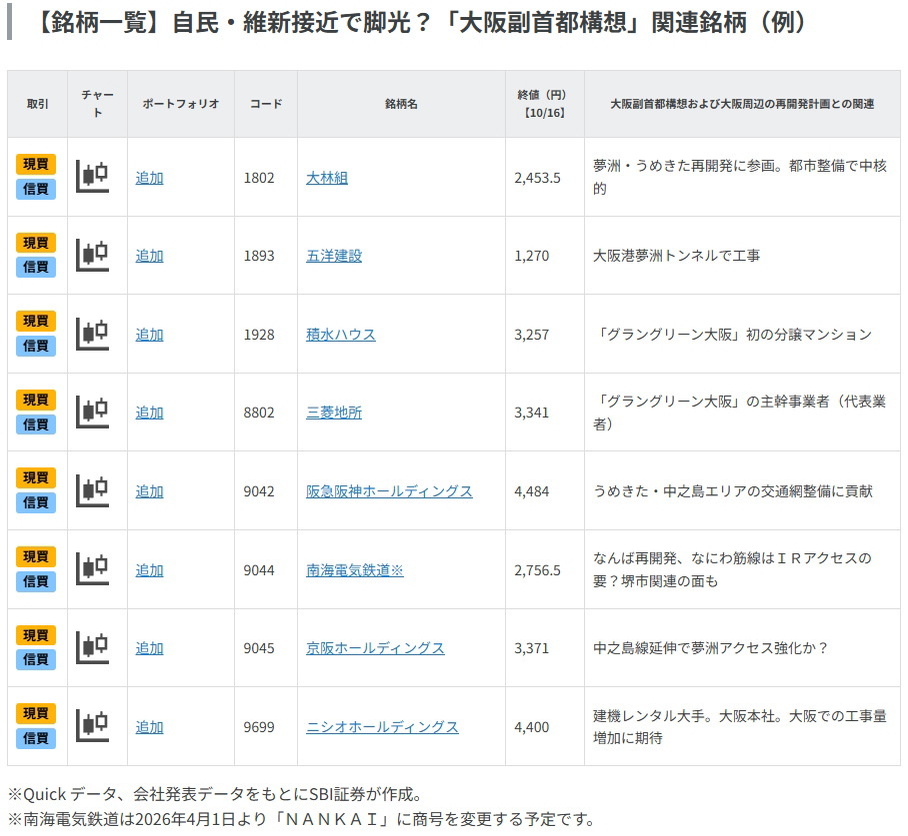Open the 三菱地所 stock name link
Screen dimensions: 908x836
(334, 413)
